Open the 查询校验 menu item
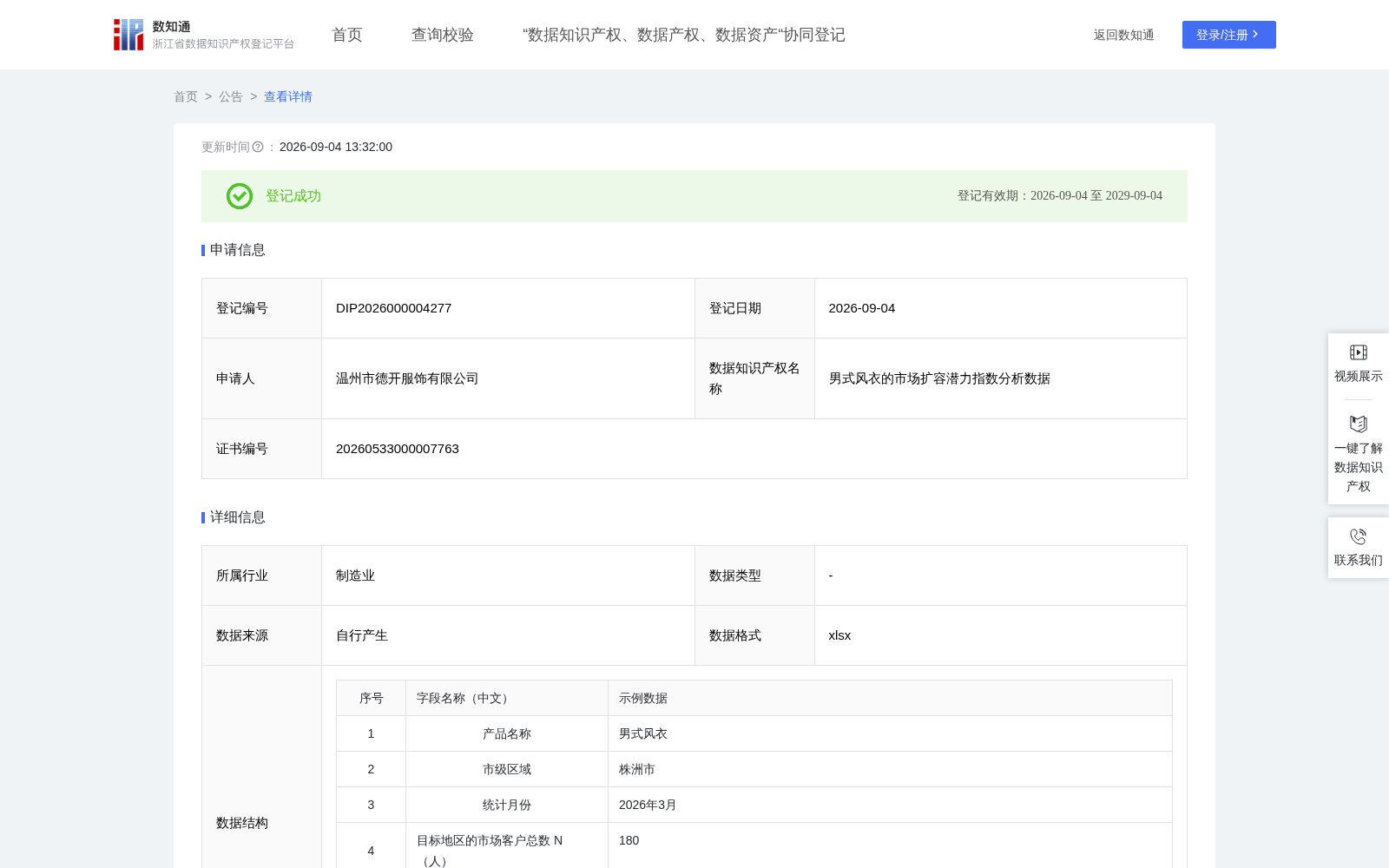 pos(443,35)
